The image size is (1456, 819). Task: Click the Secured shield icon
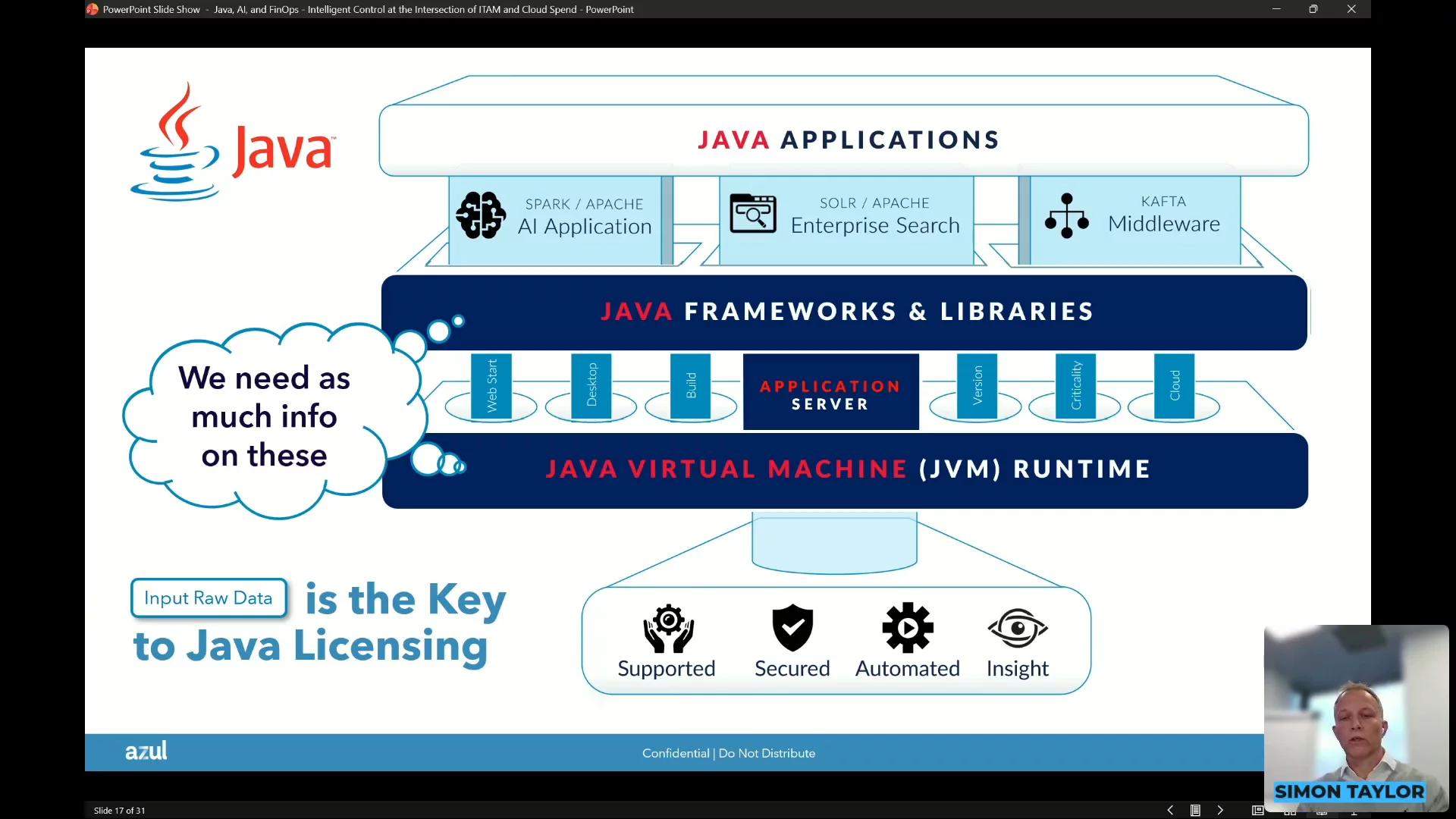pos(792,628)
